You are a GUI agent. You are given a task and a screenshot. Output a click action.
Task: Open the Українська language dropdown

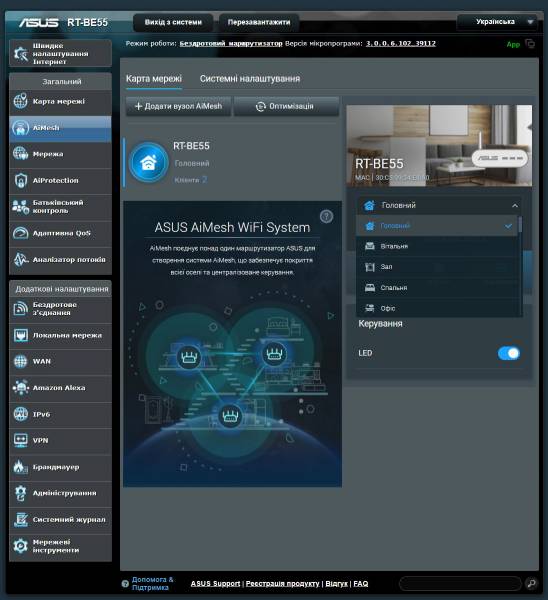(497, 22)
